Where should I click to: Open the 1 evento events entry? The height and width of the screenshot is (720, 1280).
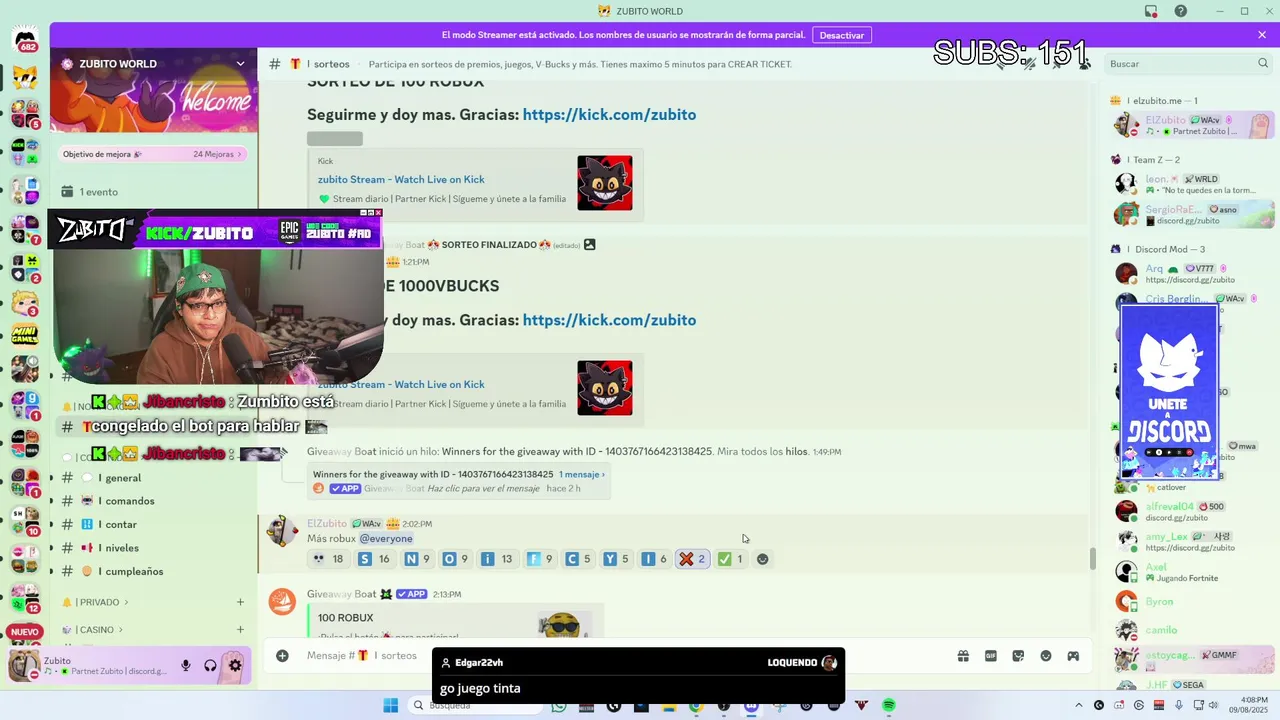coord(152,192)
